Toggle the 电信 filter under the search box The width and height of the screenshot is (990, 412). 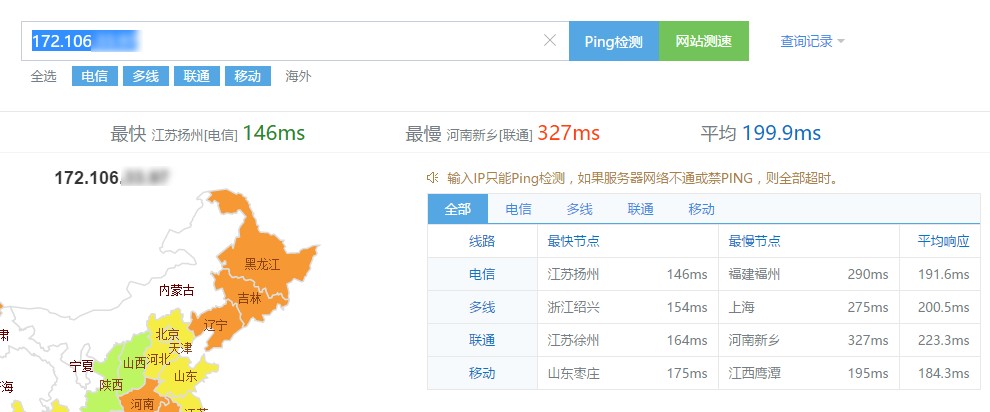point(95,76)
